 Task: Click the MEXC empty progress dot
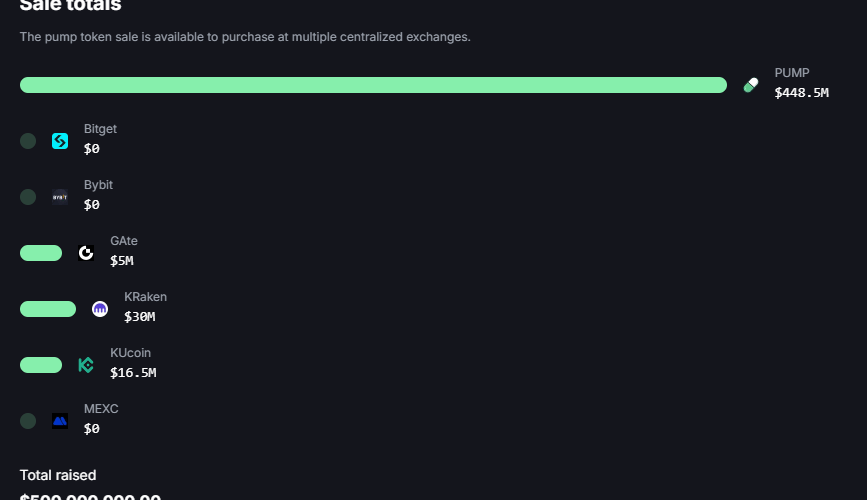[x=28, y=421]
